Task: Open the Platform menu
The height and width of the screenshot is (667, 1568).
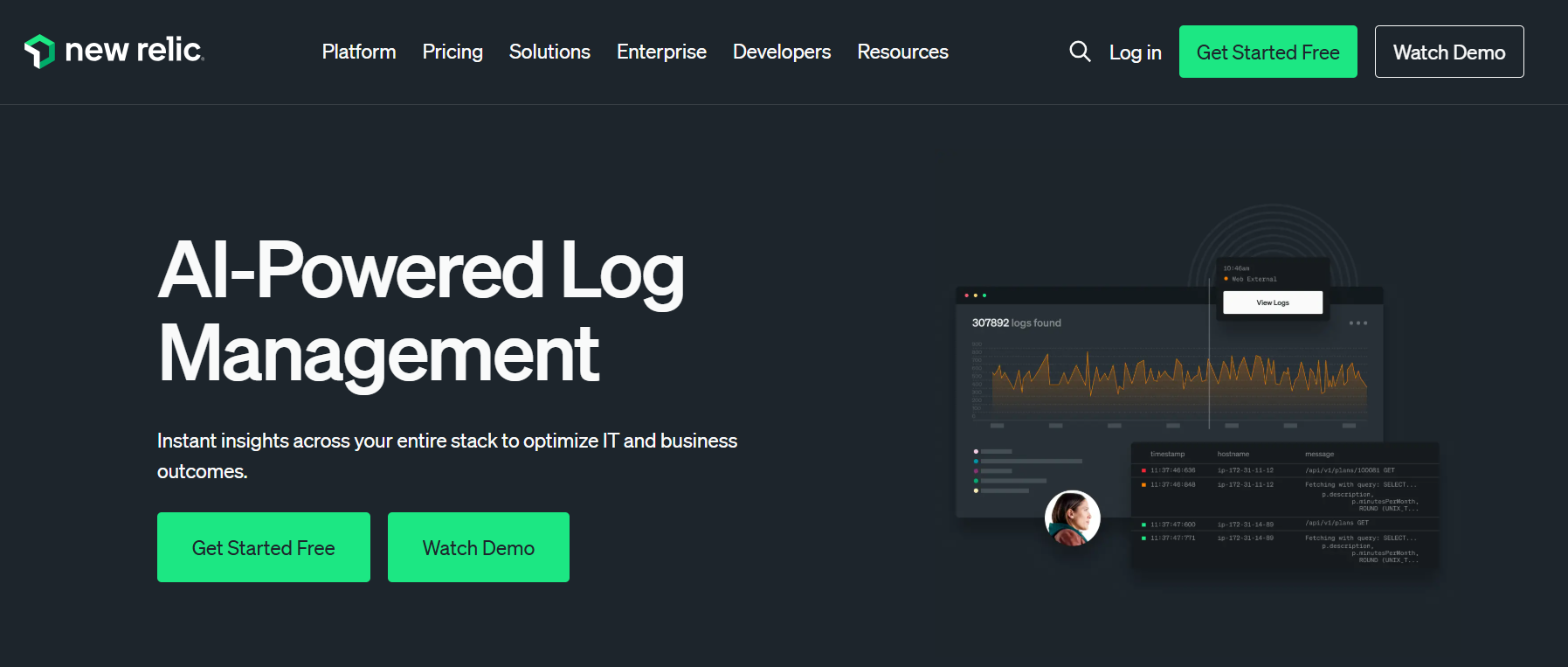Action: [359, 52]
